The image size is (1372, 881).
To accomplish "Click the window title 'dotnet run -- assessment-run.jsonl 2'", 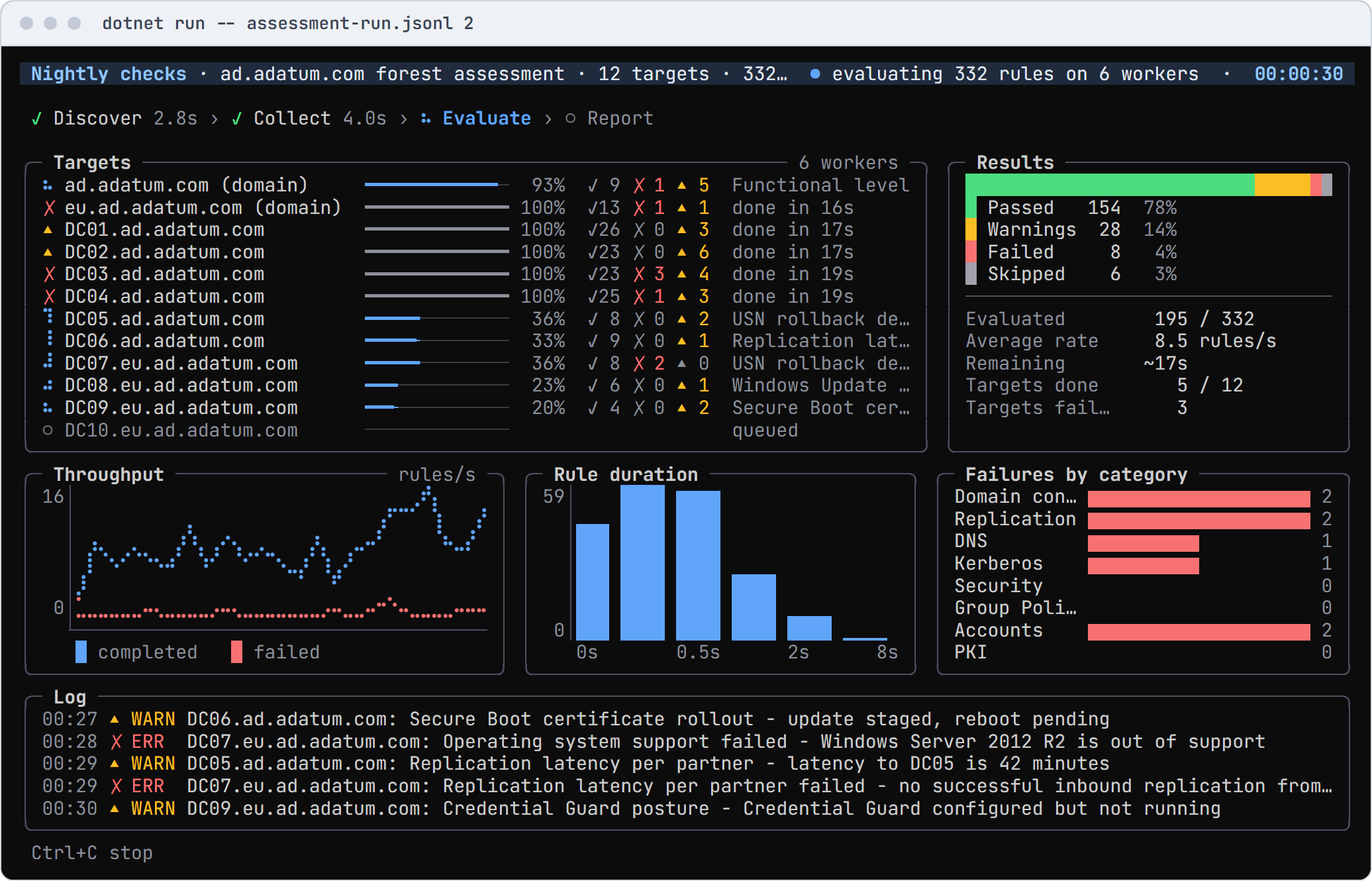I will (x=288, y=23).
